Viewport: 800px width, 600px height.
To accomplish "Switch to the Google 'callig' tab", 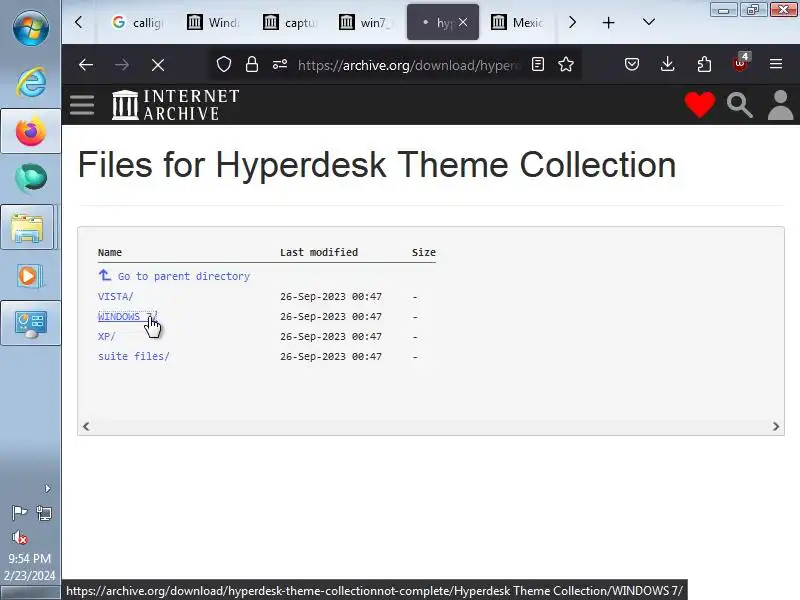I will point(137,22).
